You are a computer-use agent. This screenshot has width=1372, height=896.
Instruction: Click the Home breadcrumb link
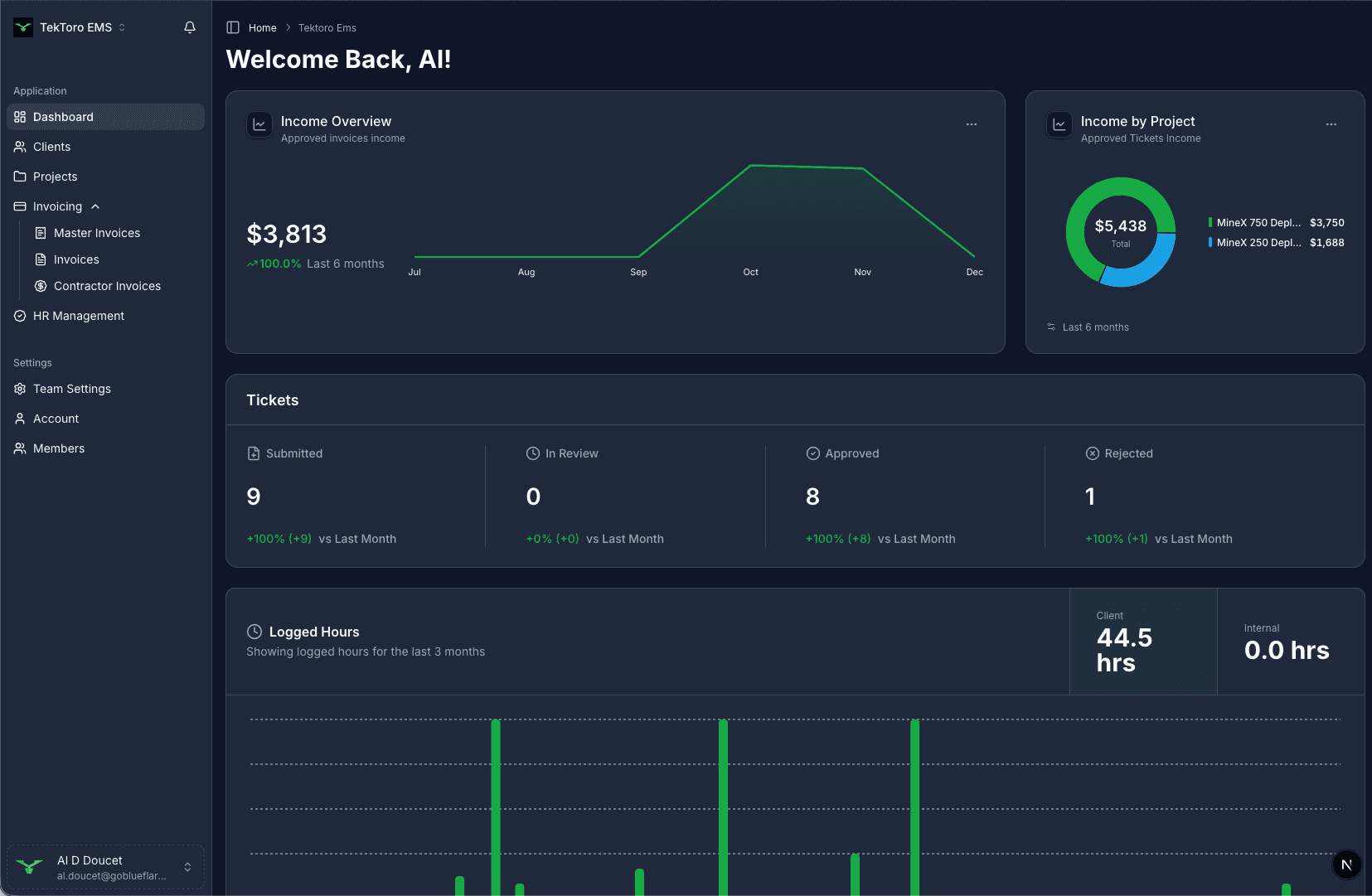[x=262, y=27]
